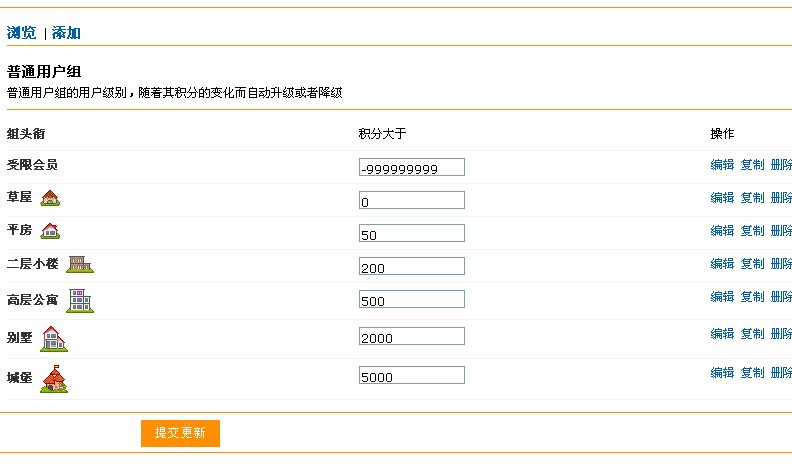
Task: Click the 平房 bungalow icon
Action: (x=50, y=231)
